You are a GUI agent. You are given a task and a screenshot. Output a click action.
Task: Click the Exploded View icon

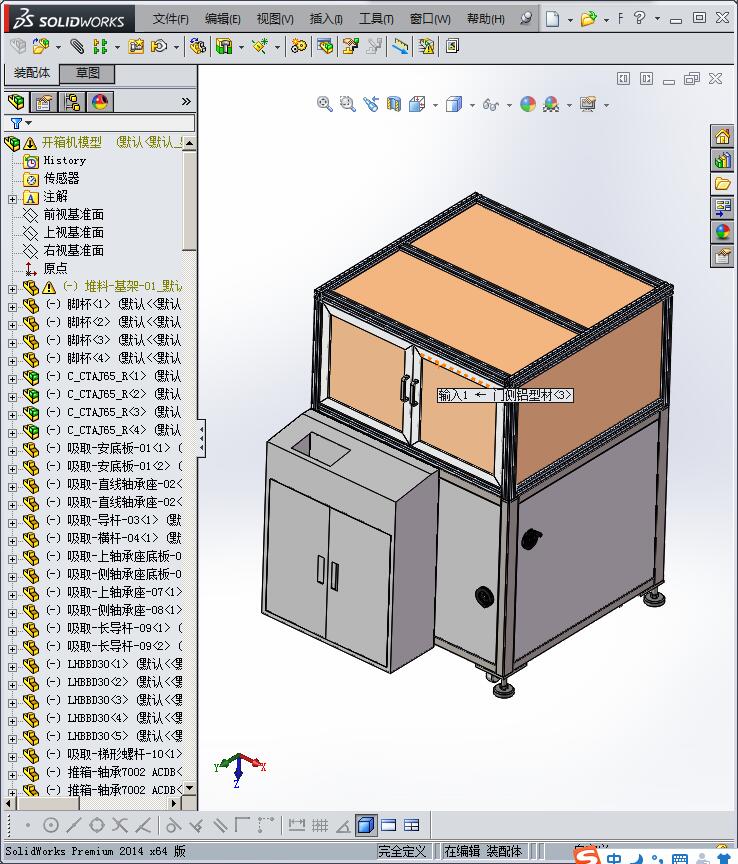point(351,46)
